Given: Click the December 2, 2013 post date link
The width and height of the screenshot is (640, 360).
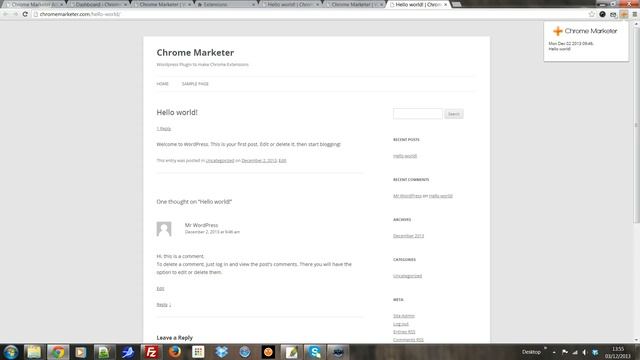Looking at the screenshot, I should [259, 160].
